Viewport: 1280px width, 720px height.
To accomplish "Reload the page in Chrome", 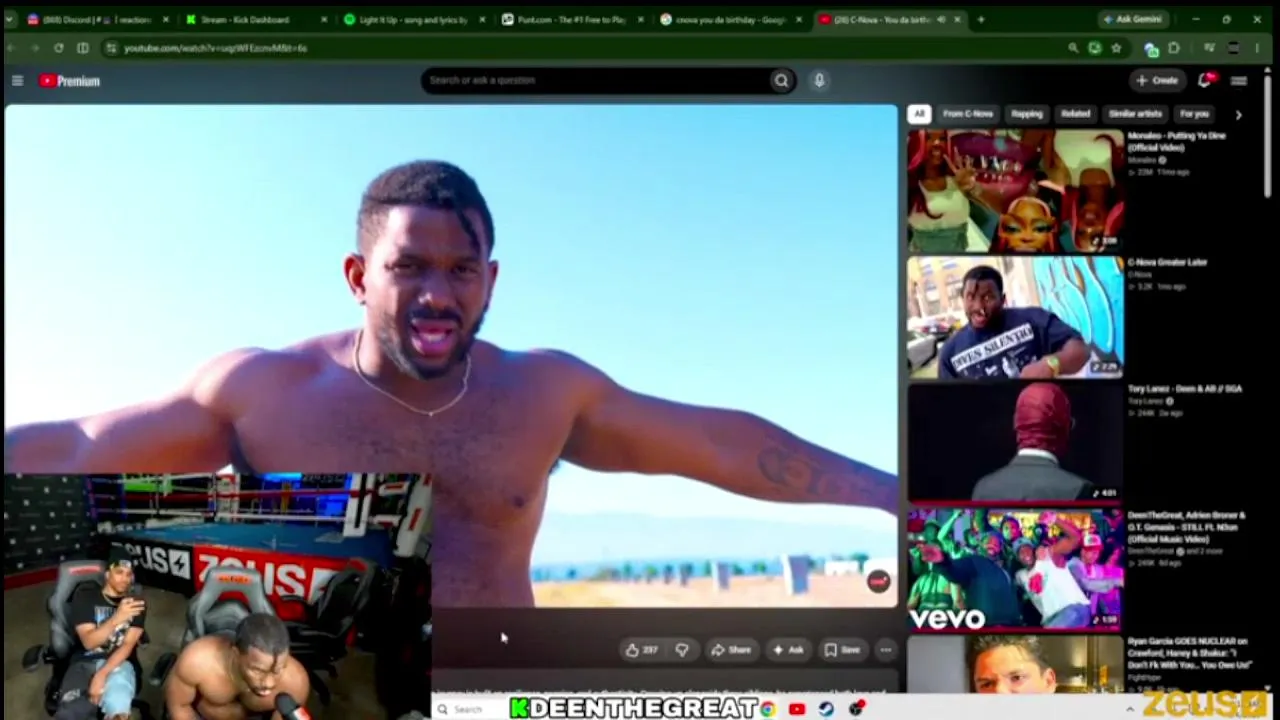I will [59, 48].
